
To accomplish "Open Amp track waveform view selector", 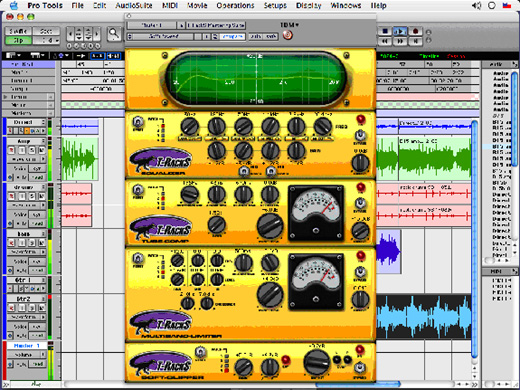I will click(27, 160).
